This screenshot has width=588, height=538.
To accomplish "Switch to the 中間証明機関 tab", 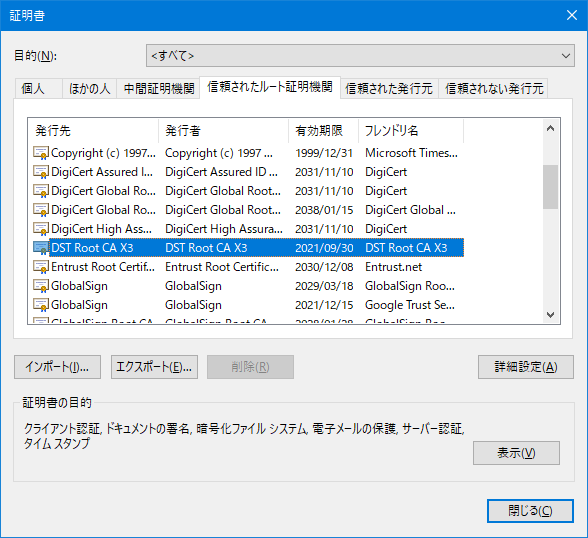I will (x=159, y=88).
